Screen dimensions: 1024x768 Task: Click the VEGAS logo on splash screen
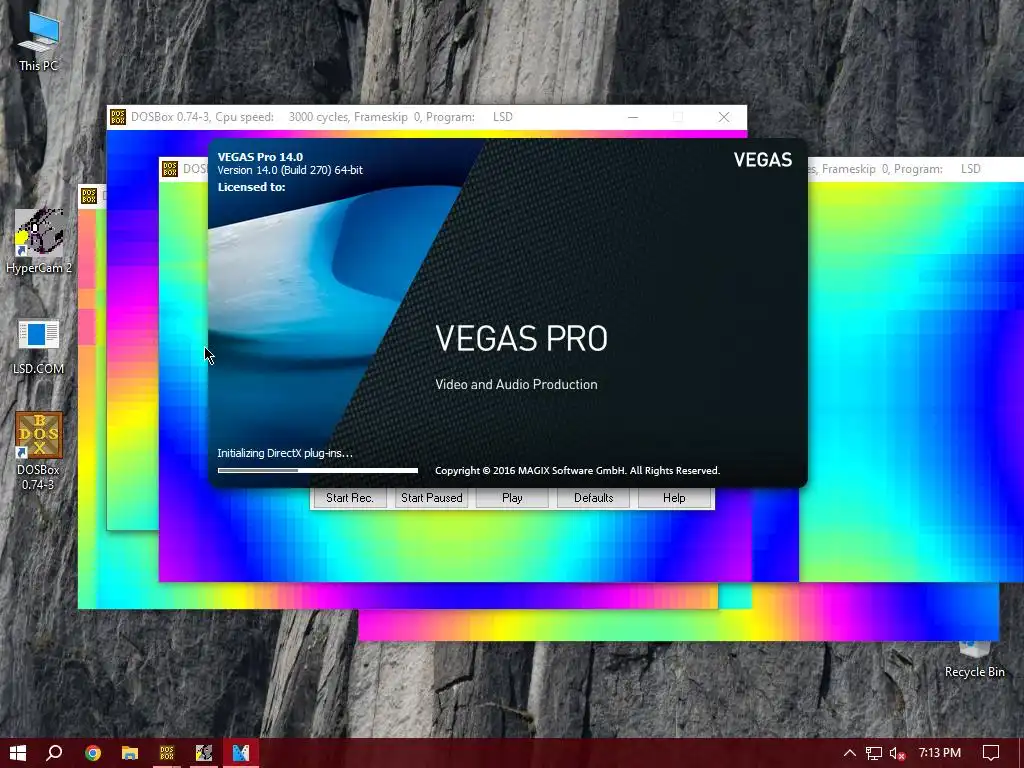[x=763, y=160]
